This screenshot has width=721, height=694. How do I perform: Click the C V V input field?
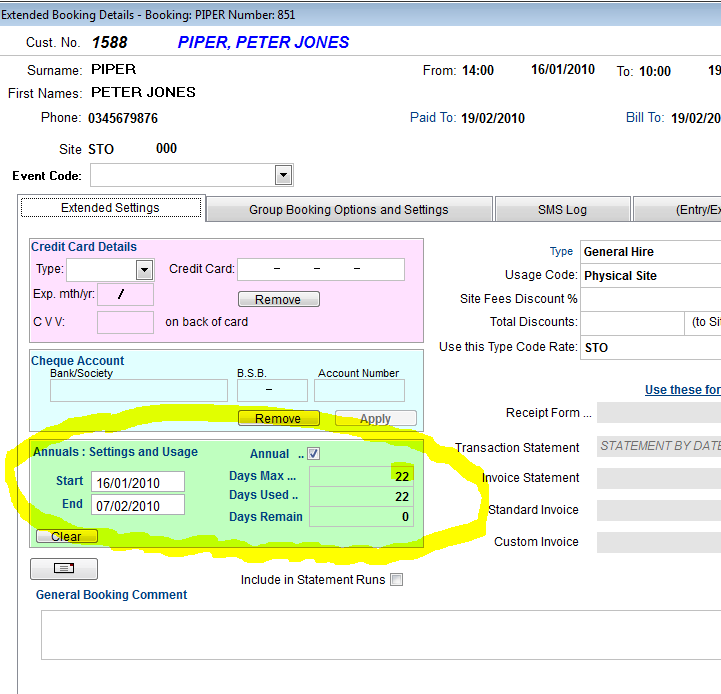pos(125,322)
